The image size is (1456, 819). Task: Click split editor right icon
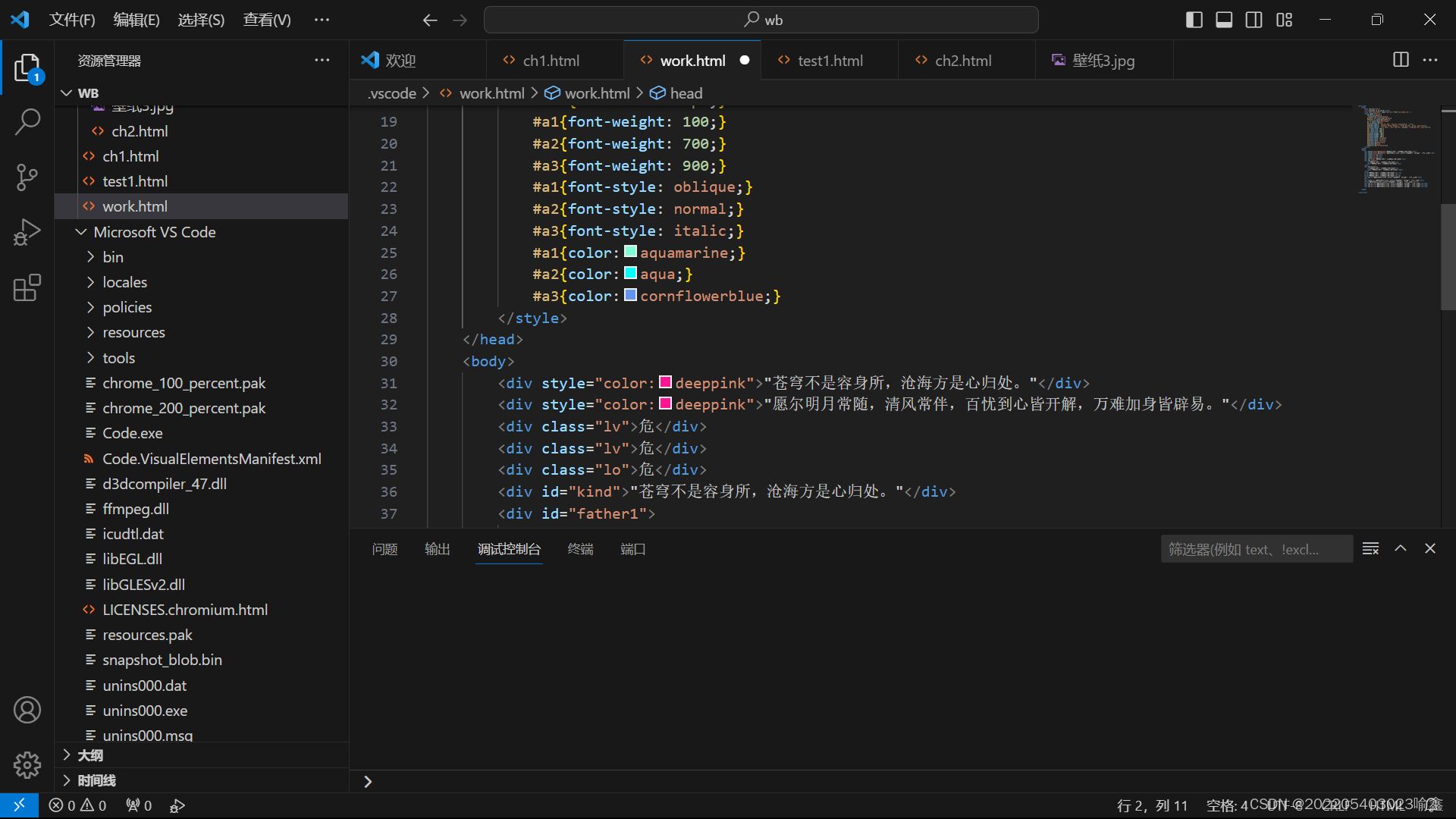(x=1401, y=60)
